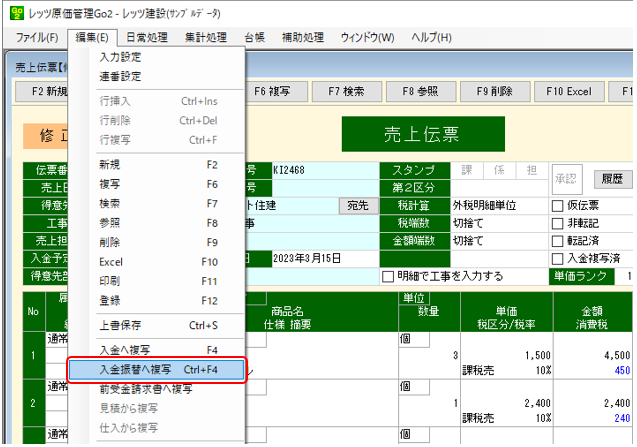The height and width of the screenshot is (447, 637).
Task: Click amount 4,500 in row 1
Action: coord(617,356)
